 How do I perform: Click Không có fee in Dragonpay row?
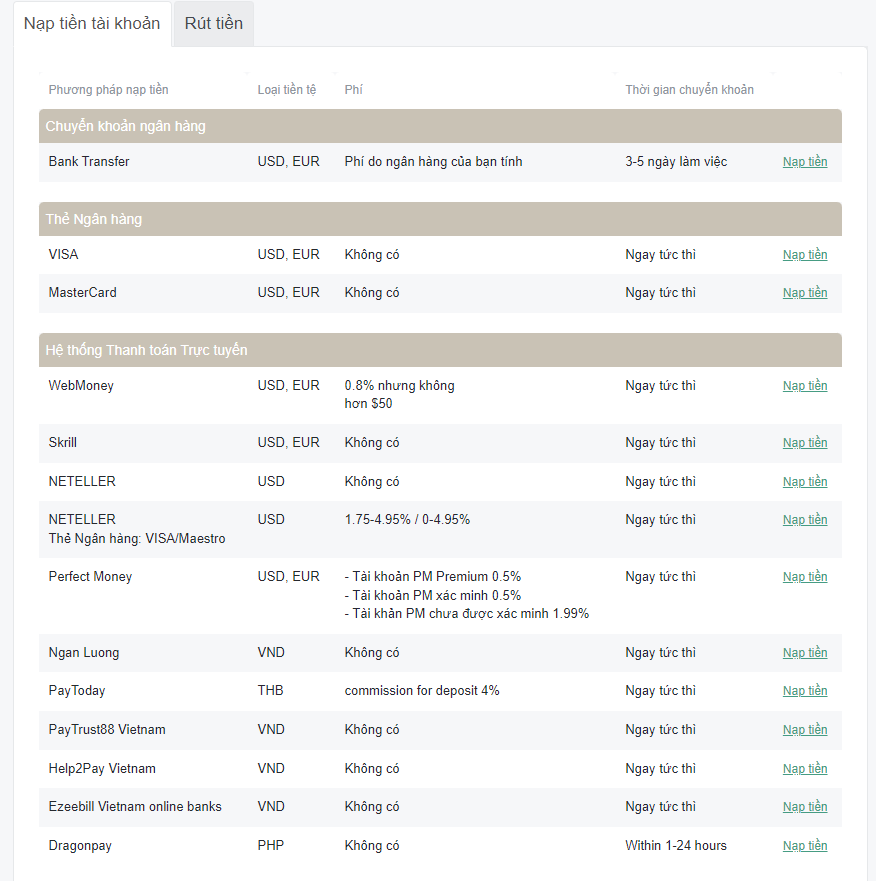(x=371, y=846)
